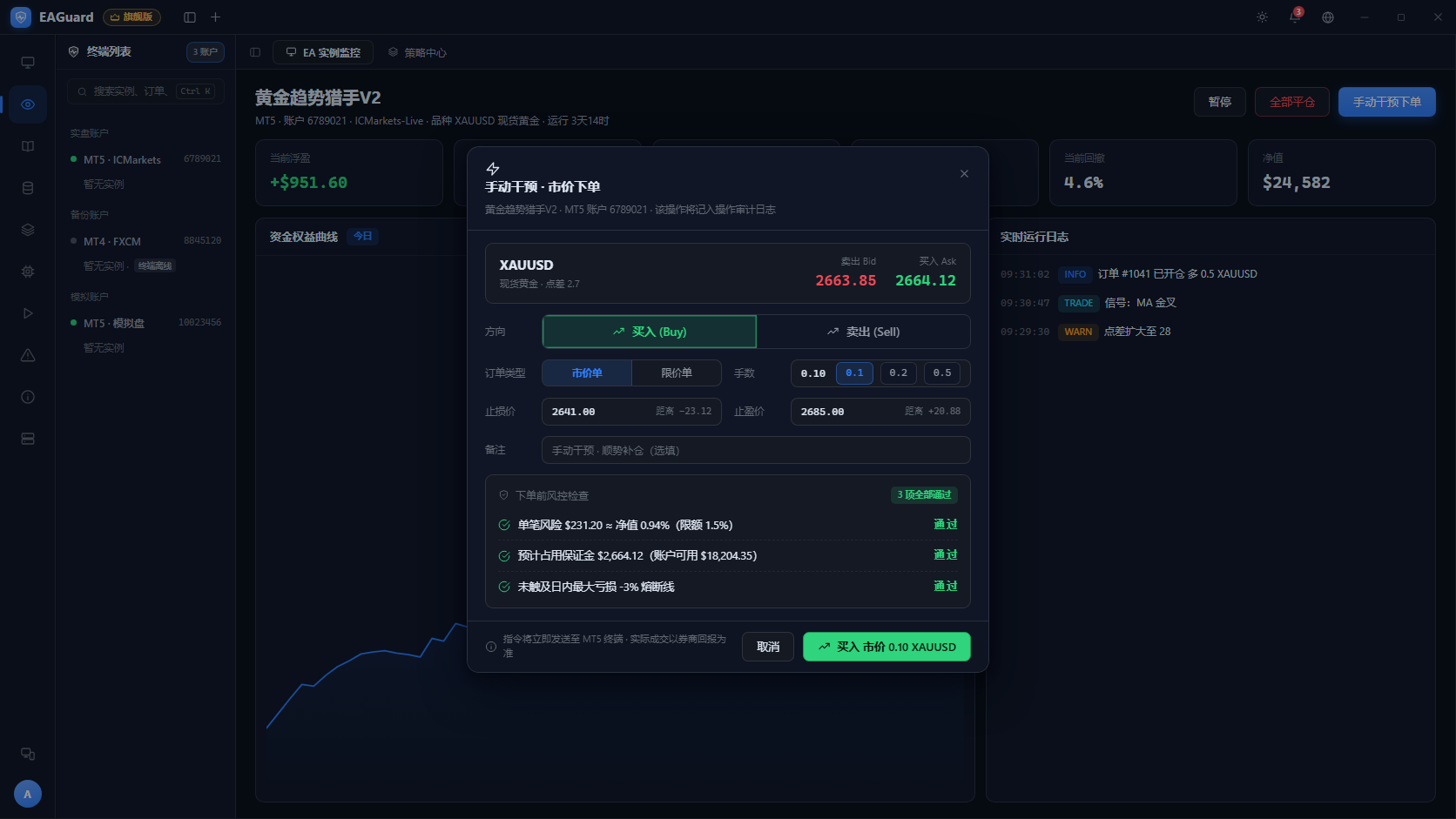Close the 手动干预 · 市价下单 dialog
The width and height of the screenshot is (1456, 819).
click(x=964, y=174)
